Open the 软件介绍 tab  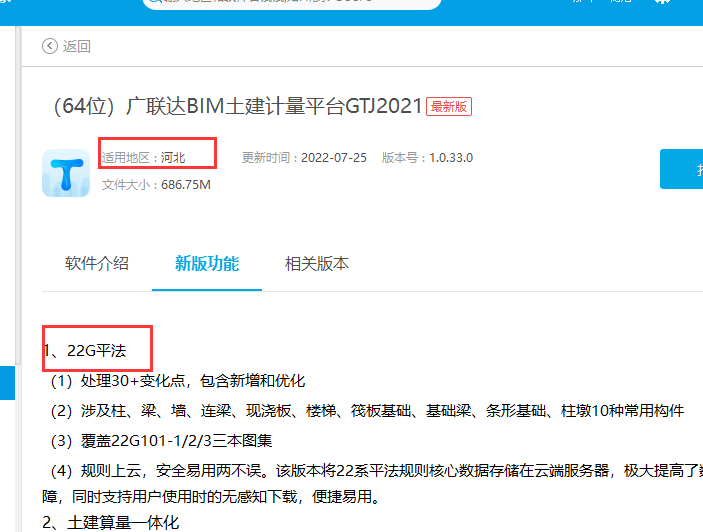(x=97, y=264)
